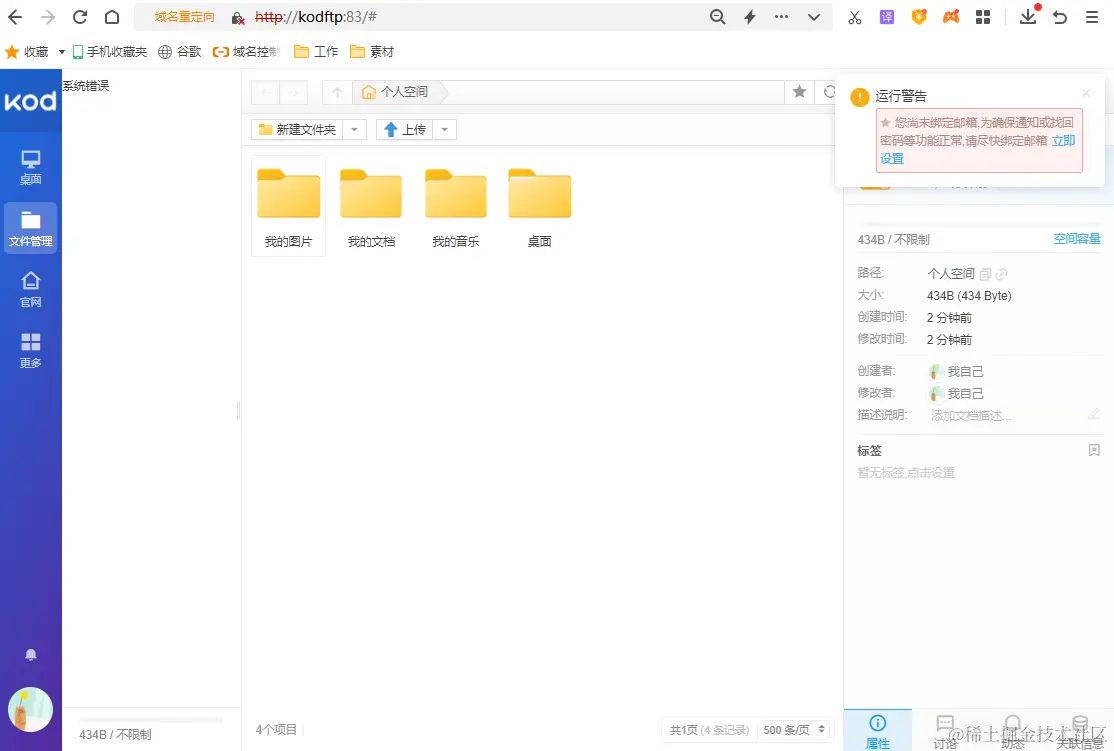Open the 桌面 desktop sidebar item
The width and height of the screenshot is (1114, 751).
(31, 168)
